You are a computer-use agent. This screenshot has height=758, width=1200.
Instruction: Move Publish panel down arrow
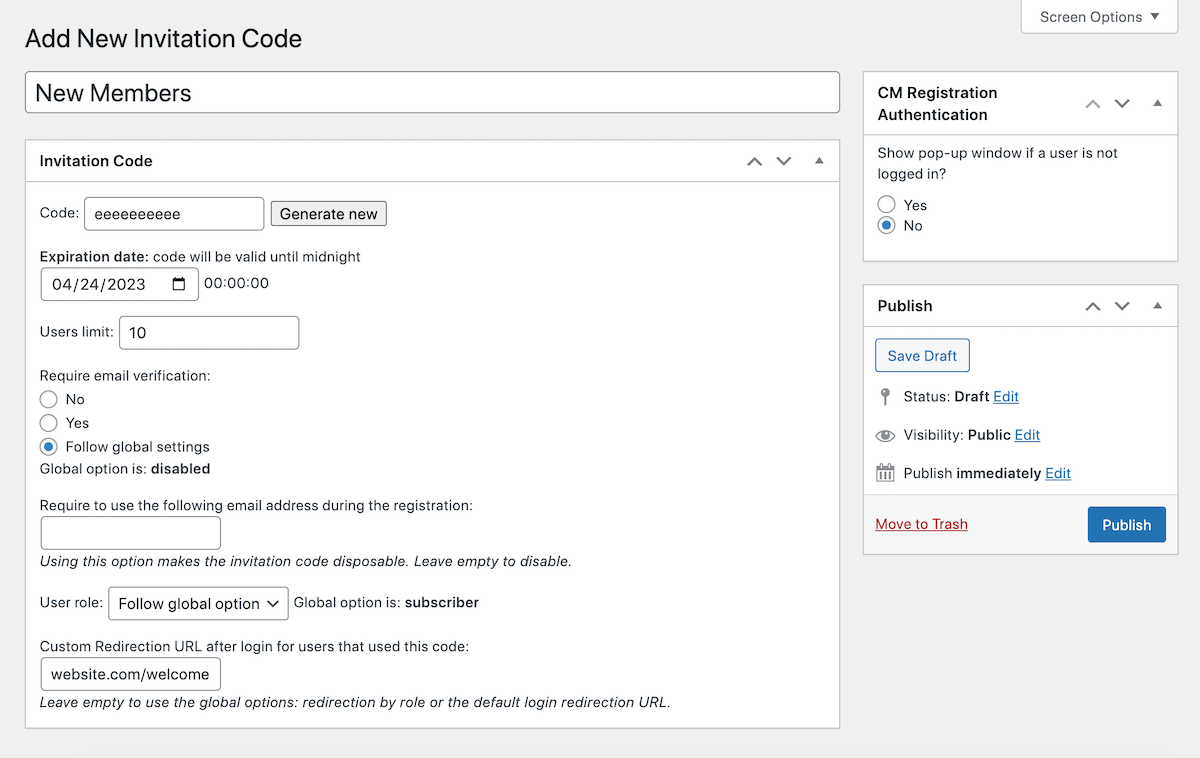tap(1122, 306)
